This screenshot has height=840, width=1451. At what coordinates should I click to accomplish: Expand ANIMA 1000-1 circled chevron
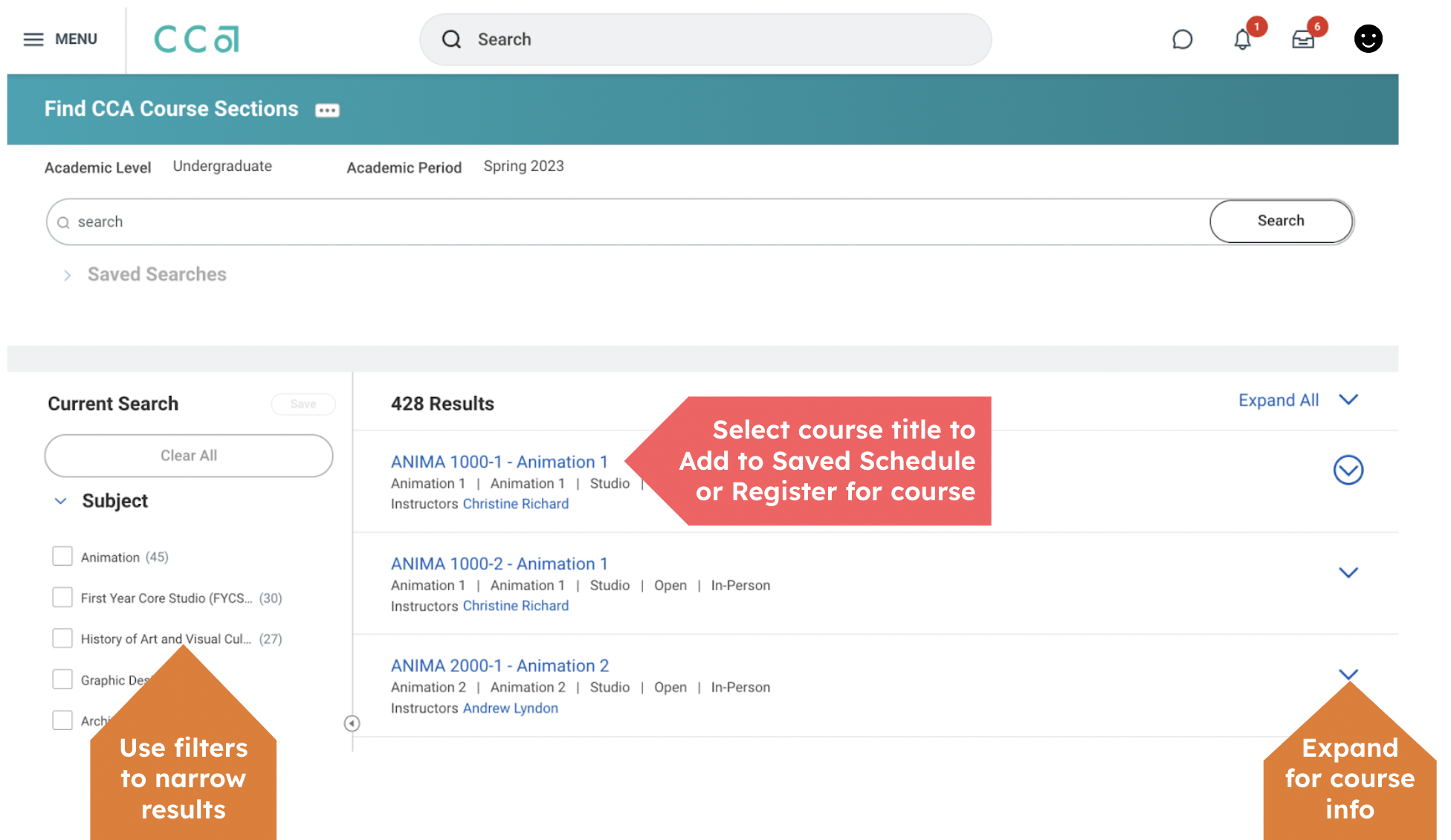[x=1348, y=470]
